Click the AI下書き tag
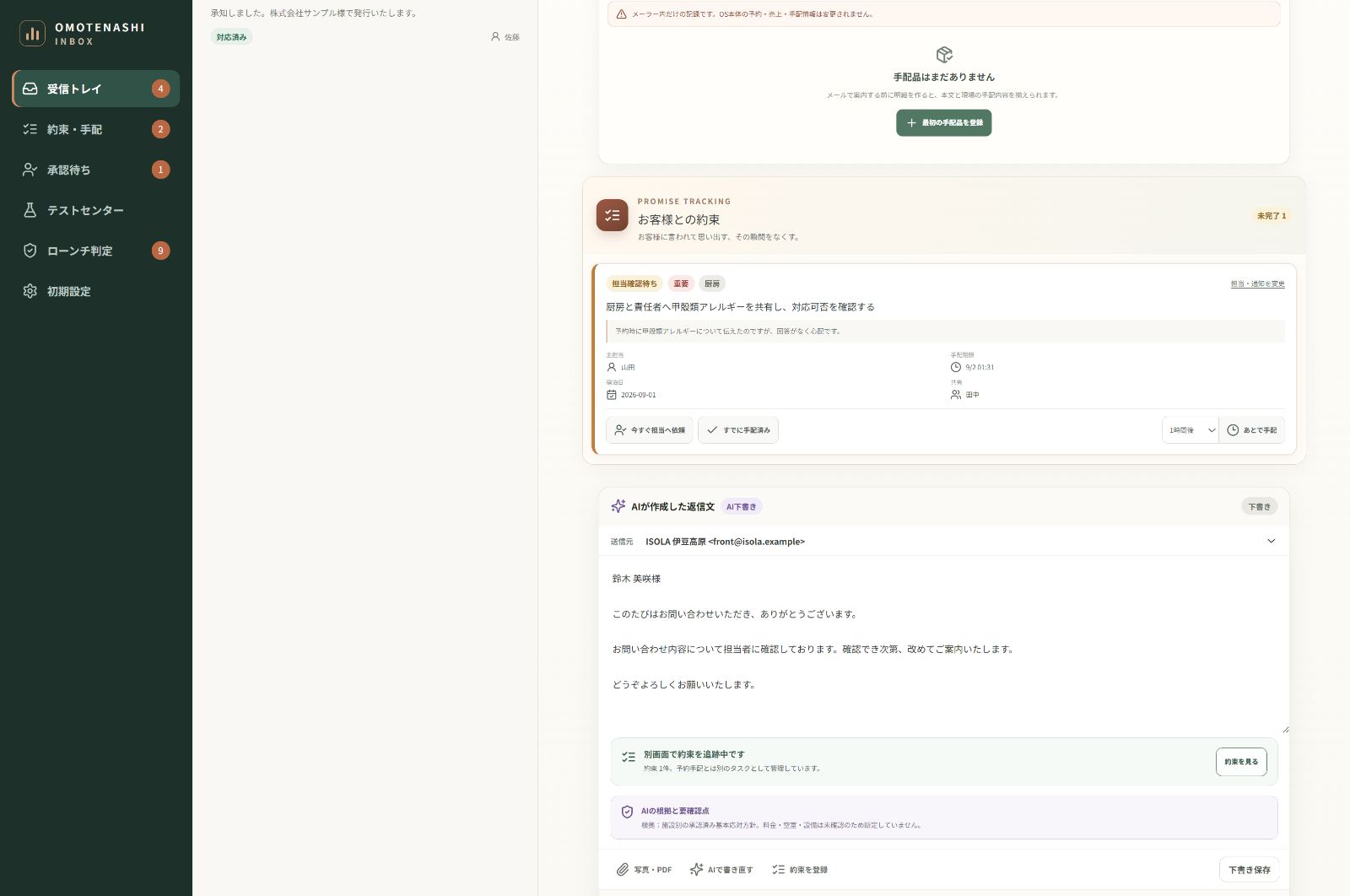Screen dimensions: 1350x896 [742, 507]
